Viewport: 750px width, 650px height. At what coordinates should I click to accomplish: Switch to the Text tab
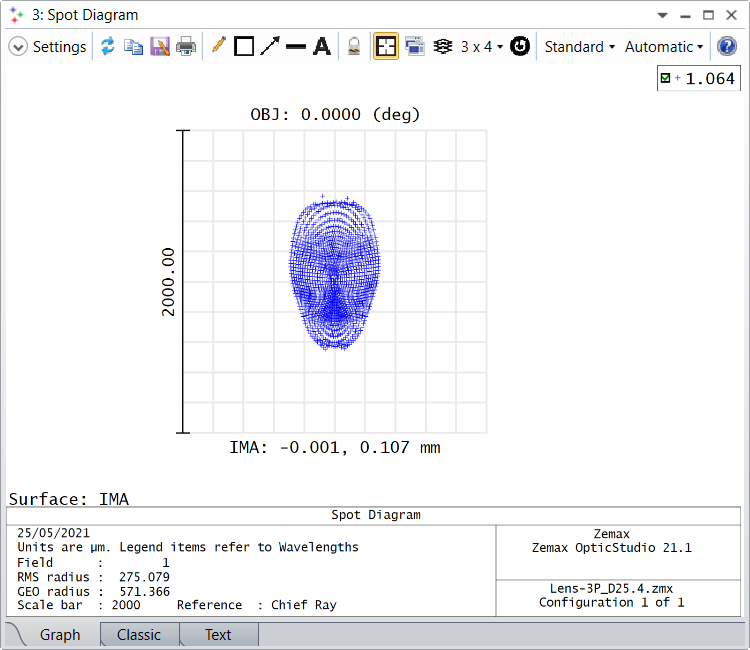pyautogui.click(x=218, y=635)
